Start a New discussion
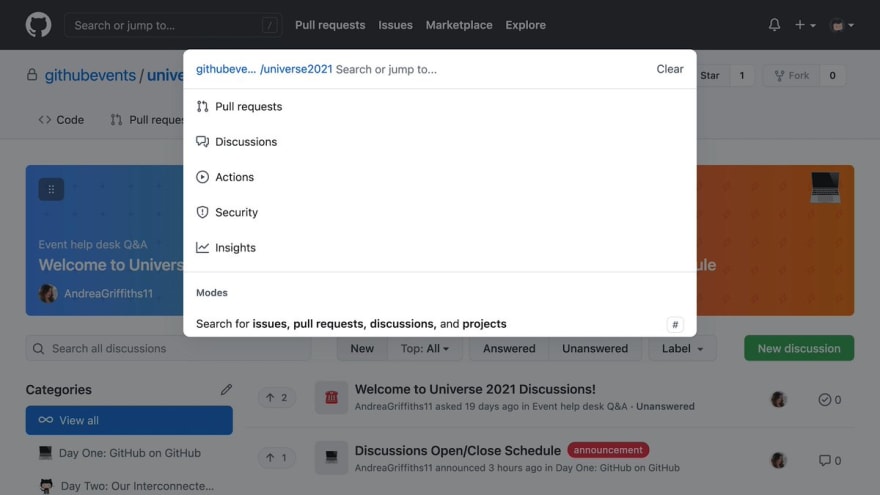Viewport: 880px width, 495px height. [x=799, y=348]
